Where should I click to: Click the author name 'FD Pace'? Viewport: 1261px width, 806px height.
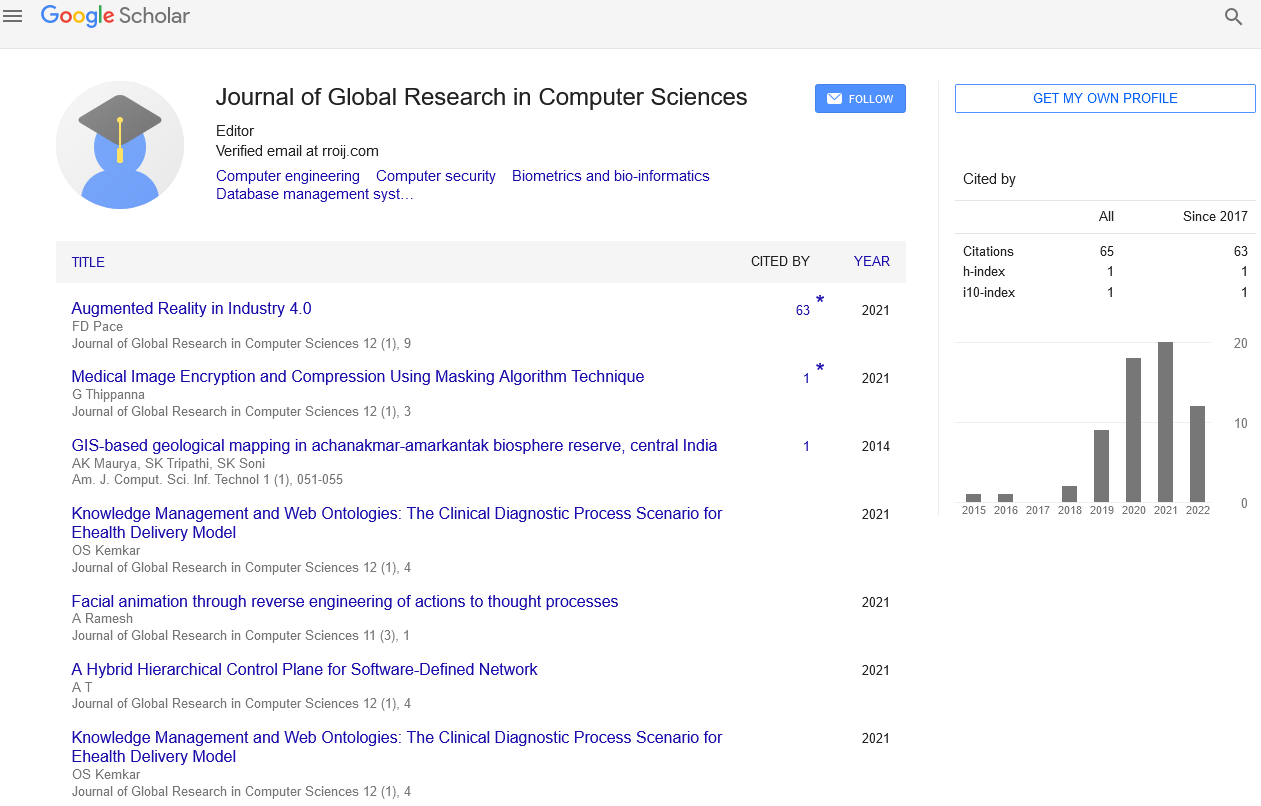(98, 326)
